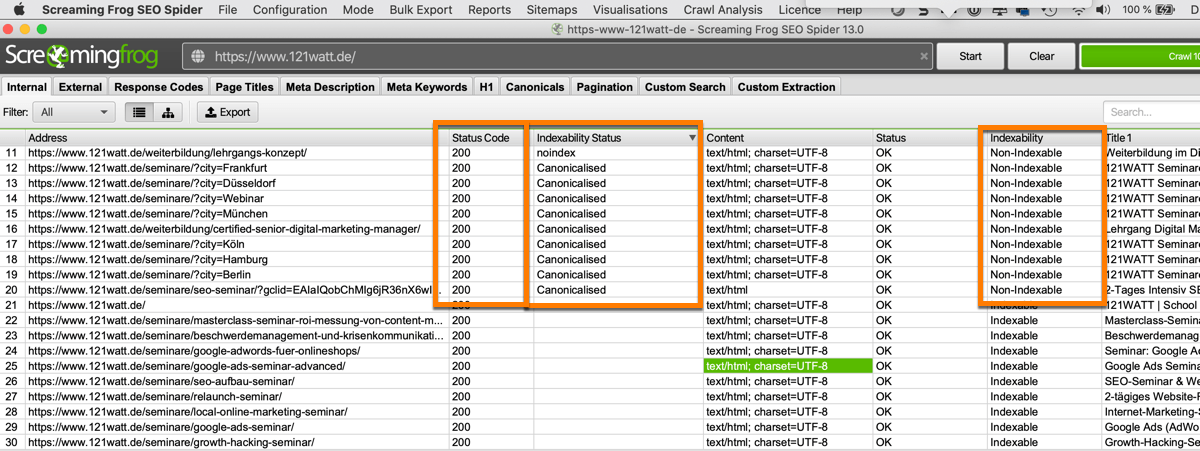This screenshot has height=451, width=1200.
Task: Click the green crawl progress bar
Action: tap(1140, 56)
